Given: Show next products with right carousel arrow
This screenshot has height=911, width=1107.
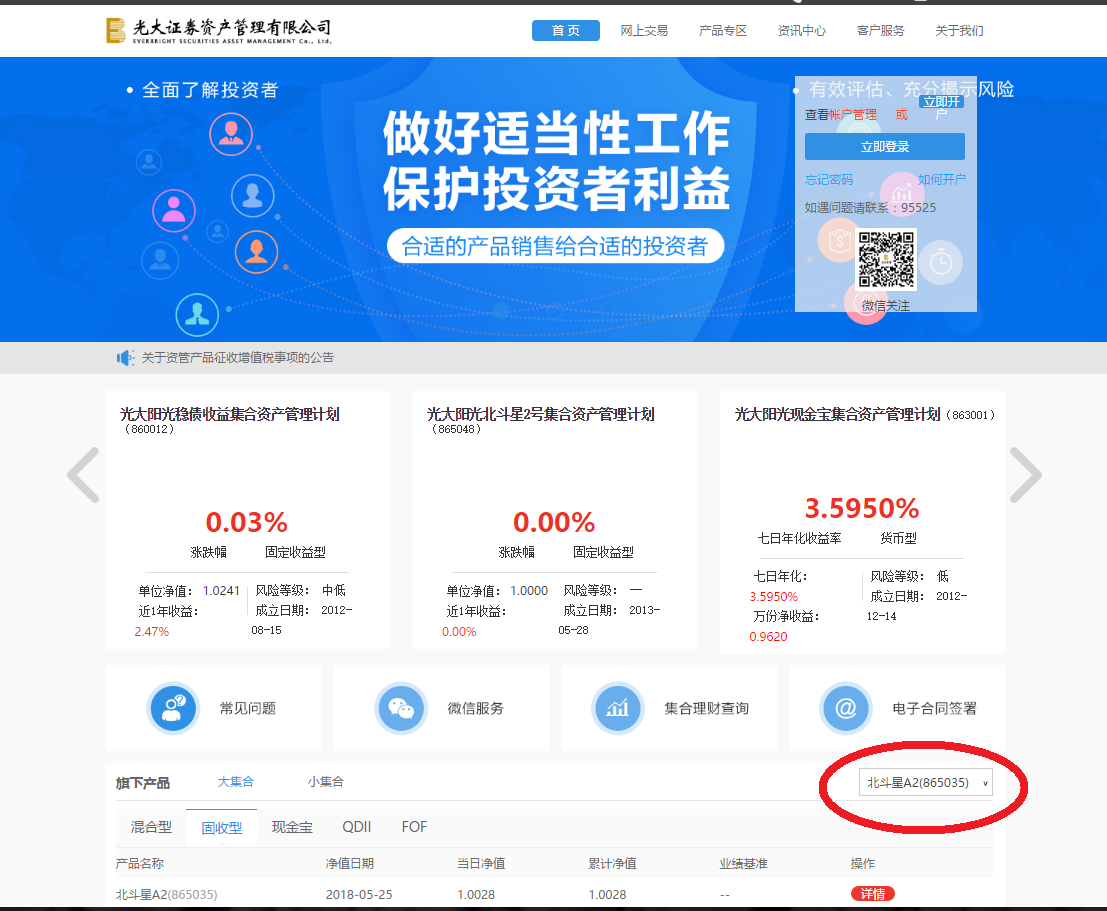Looking at the screenshot, I should (1026, 475).
